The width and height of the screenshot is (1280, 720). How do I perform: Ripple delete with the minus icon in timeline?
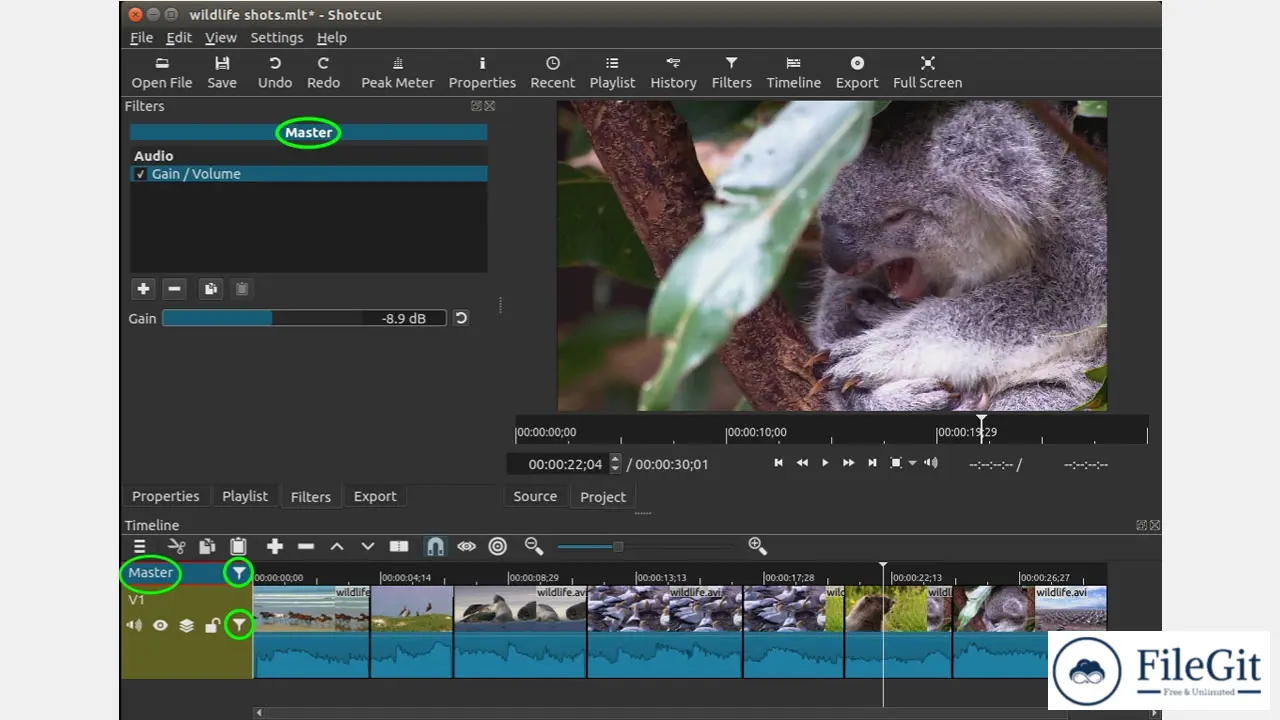click(x=306, y=546)
